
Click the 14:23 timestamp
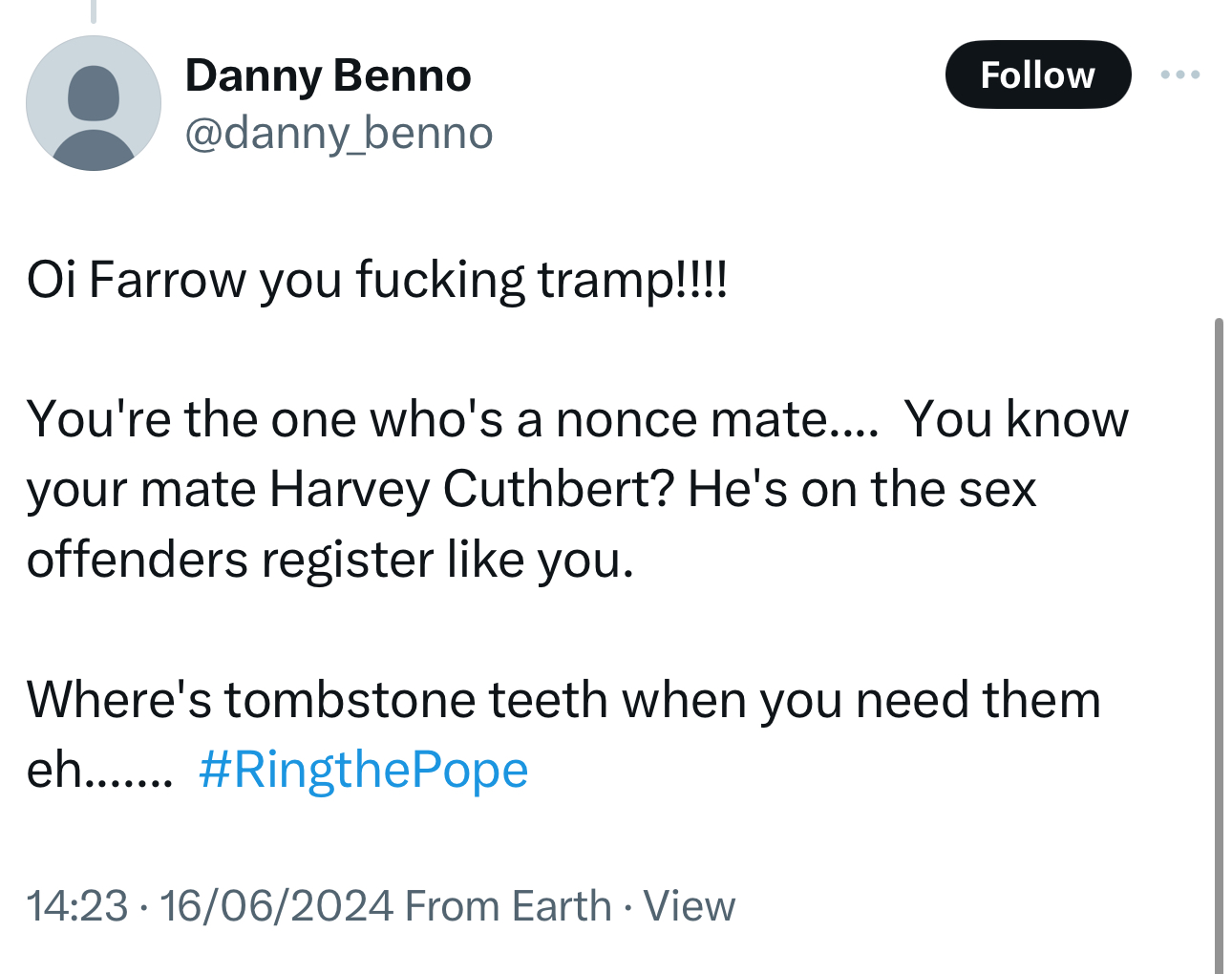coord(76,905)
